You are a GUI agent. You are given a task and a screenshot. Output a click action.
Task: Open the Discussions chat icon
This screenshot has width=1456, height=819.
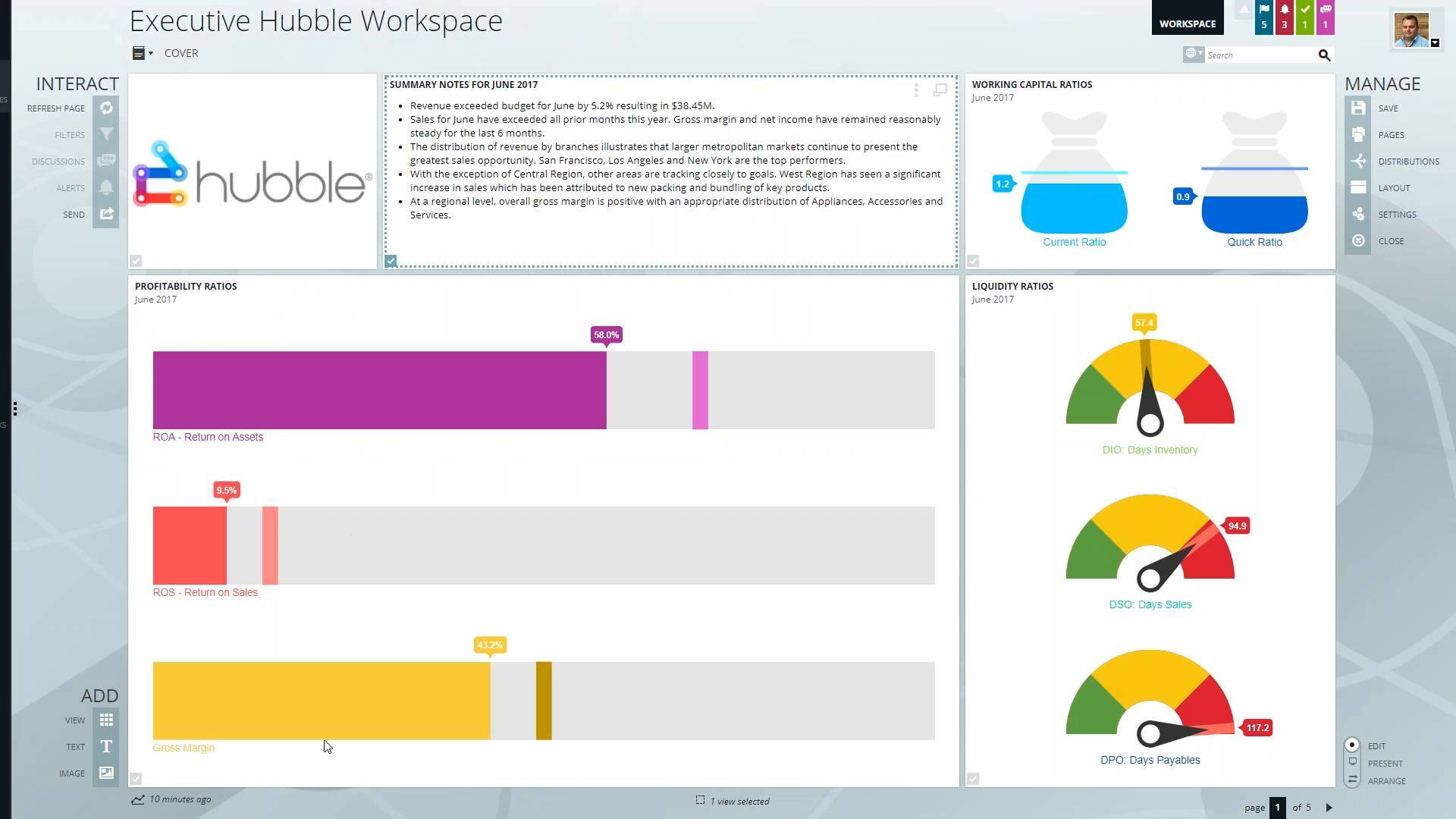pos(106,162)
